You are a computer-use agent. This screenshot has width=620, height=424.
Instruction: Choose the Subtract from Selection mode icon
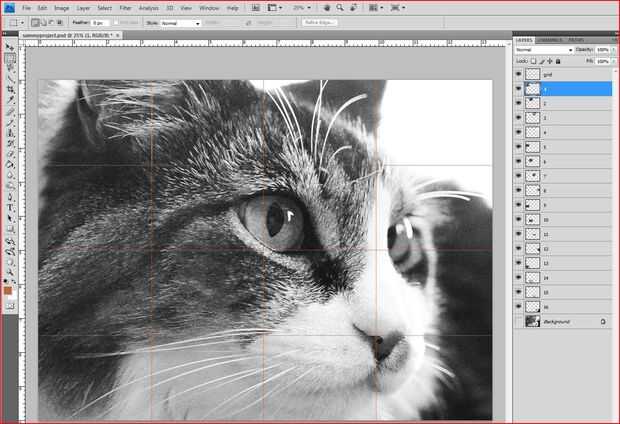tap(51, 23)
